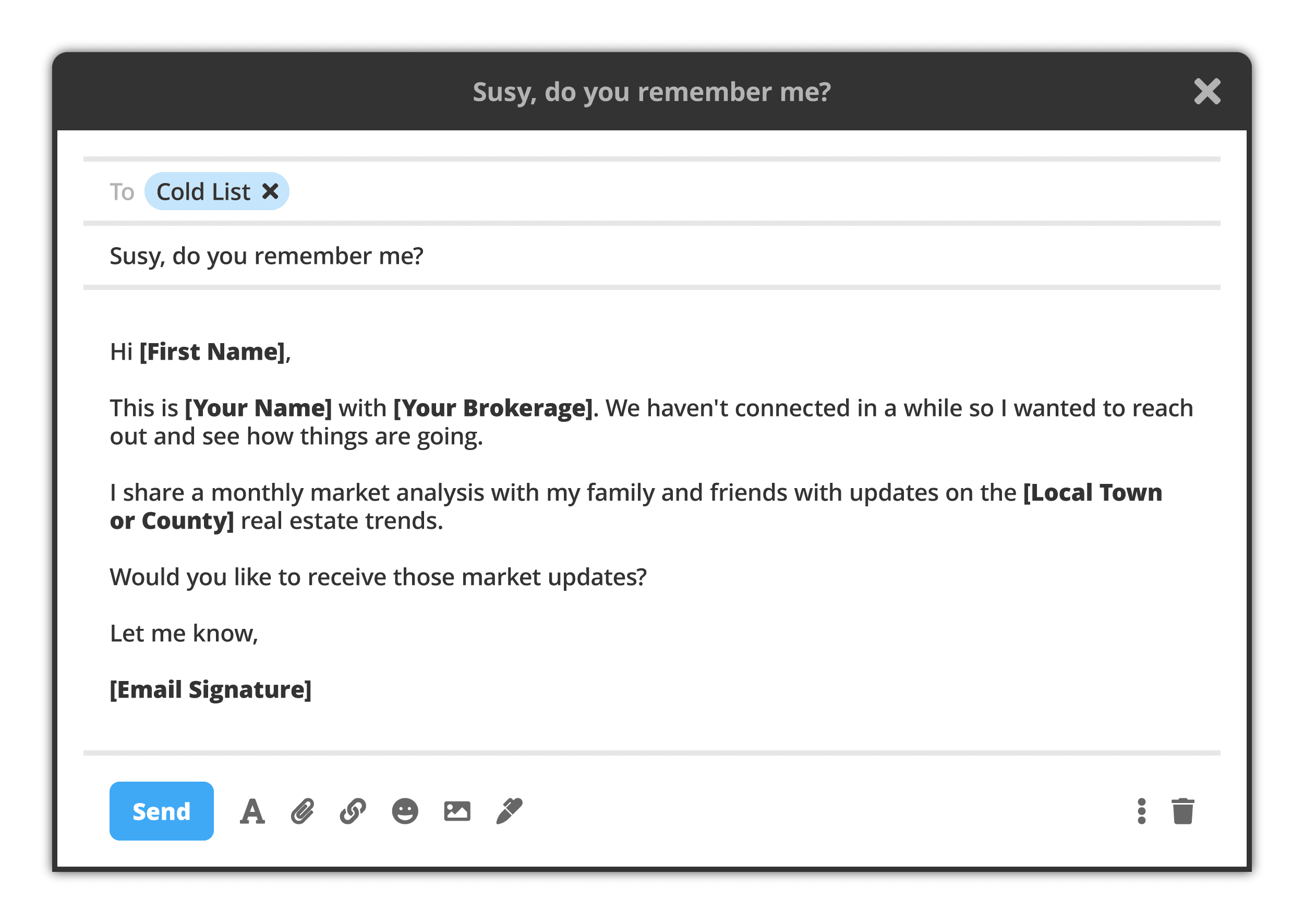Open the emoji picker smiley icon
The height and width of the screenshot is (924, 1304).
[405, 811]
